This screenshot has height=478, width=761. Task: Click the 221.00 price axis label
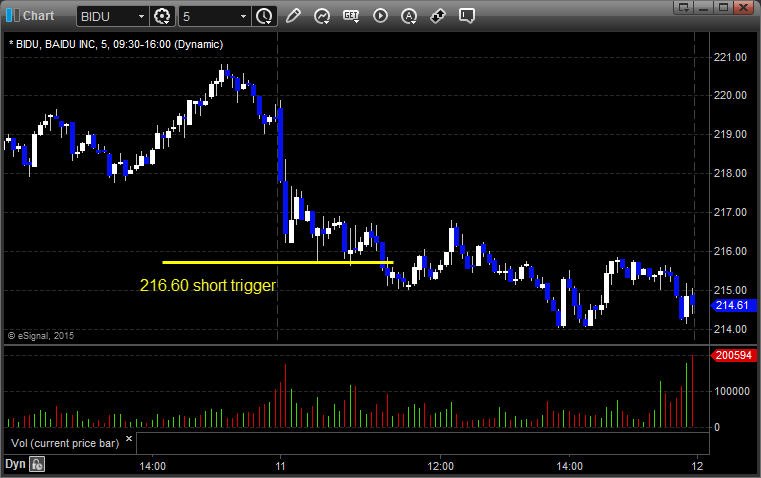click(730, 57)
